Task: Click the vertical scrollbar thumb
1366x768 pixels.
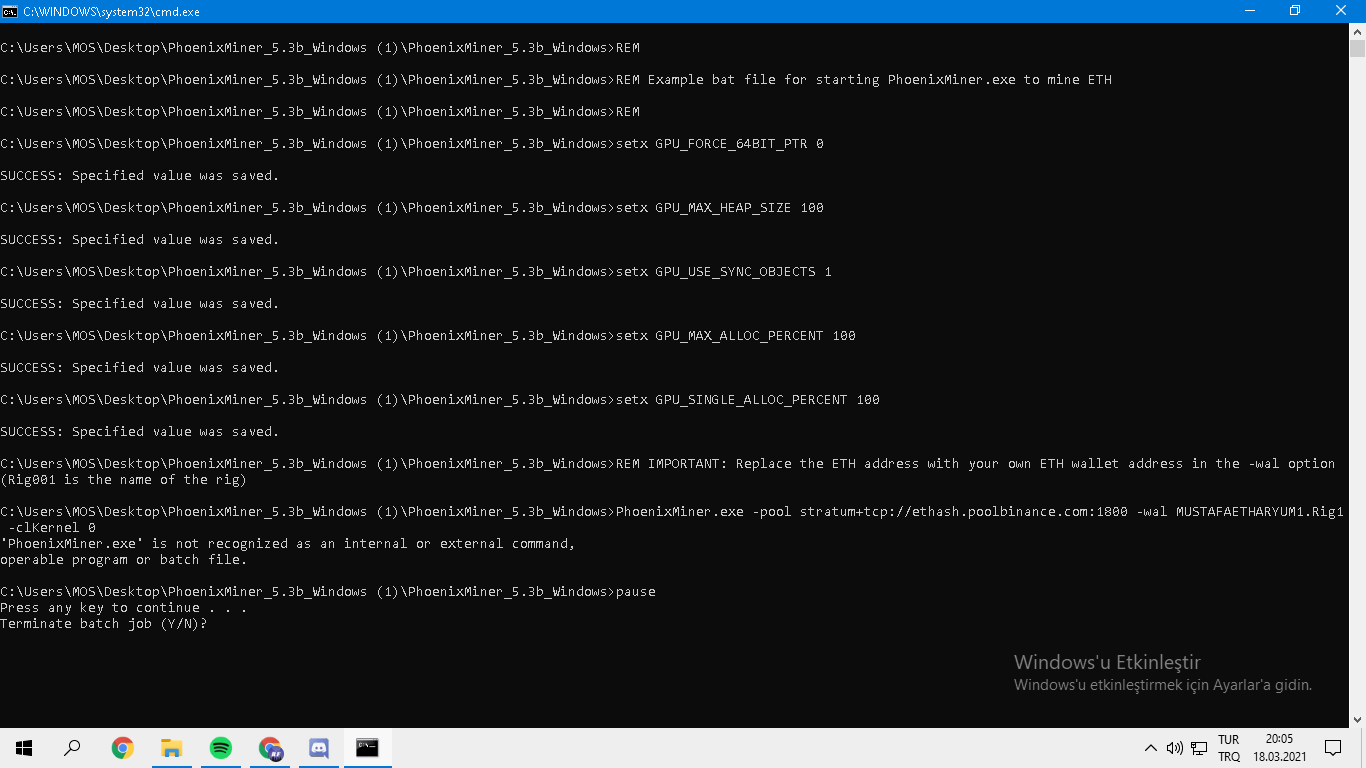Action: (x=1357, y=49)
